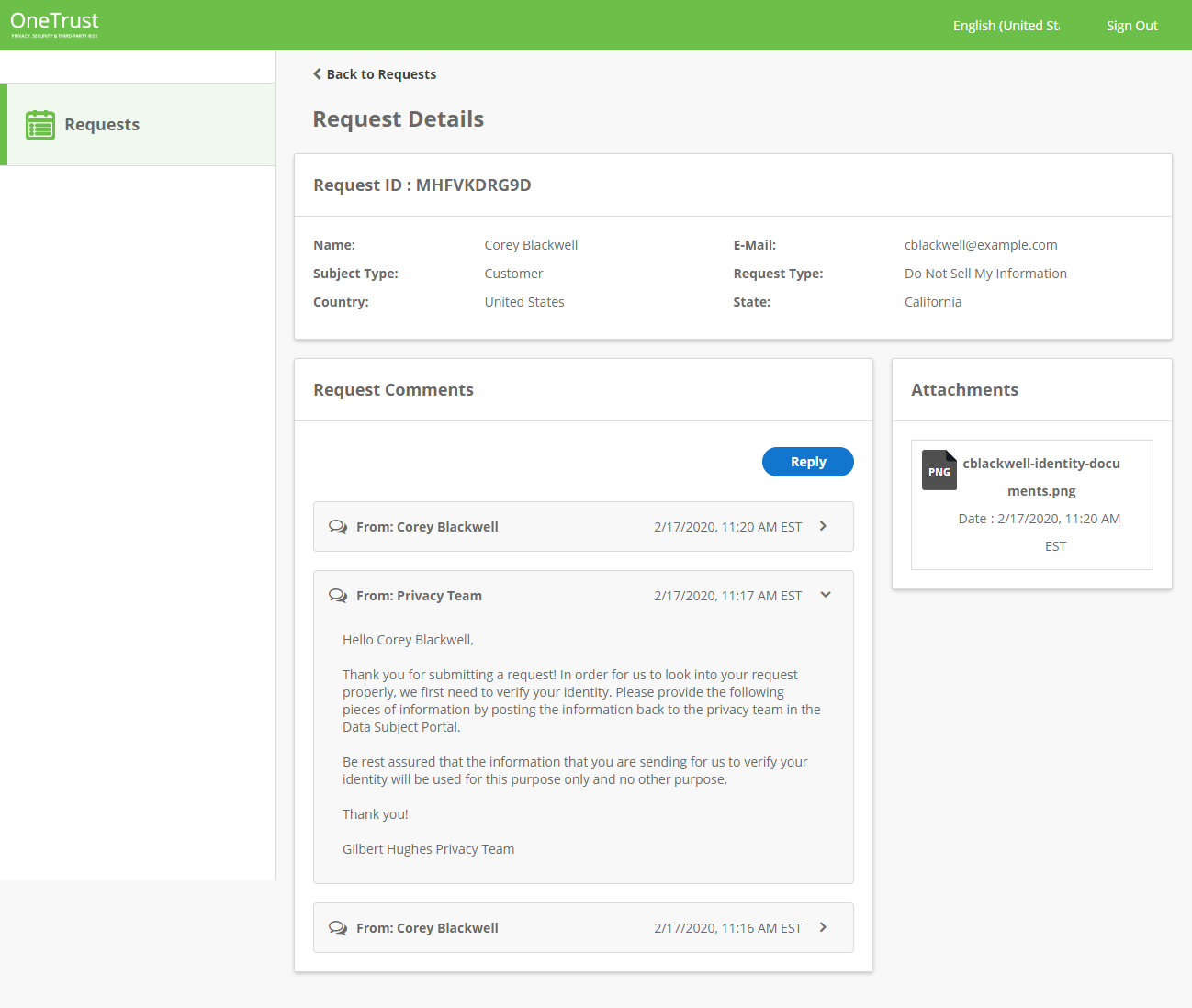This screenshot has height=1008, width=1192.
Task: Open the English (United States) language dropdown
Action: (1006, 25)
